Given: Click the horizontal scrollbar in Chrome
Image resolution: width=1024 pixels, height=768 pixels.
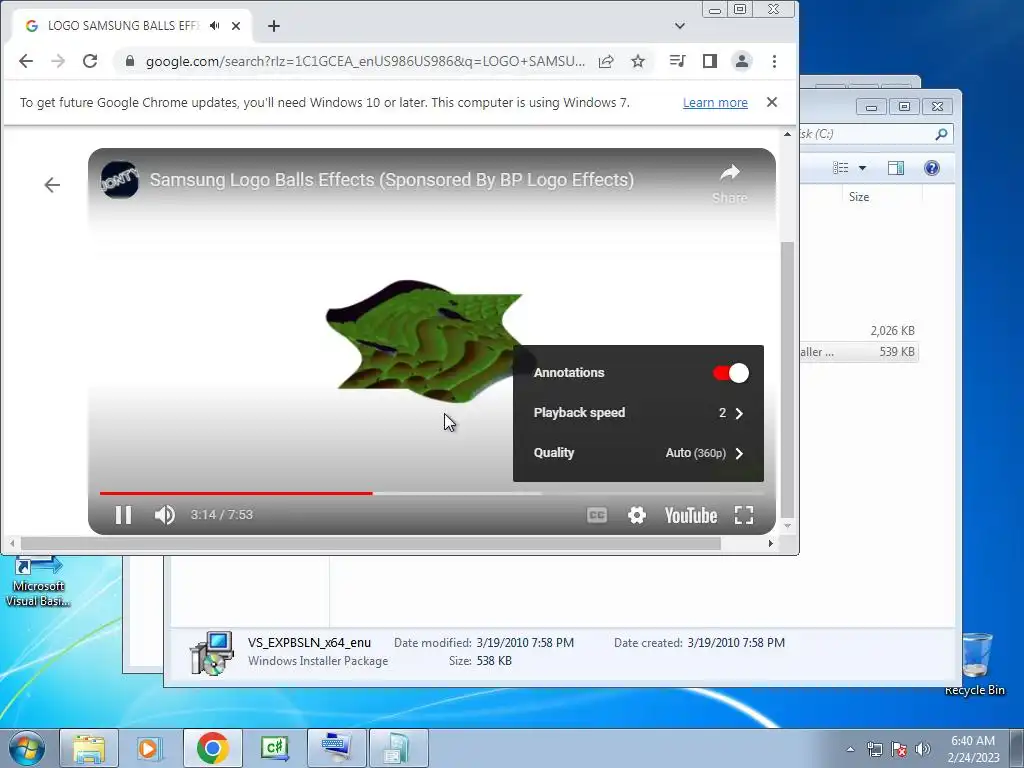Looking at the screenshot, I should tap(370, 543).
